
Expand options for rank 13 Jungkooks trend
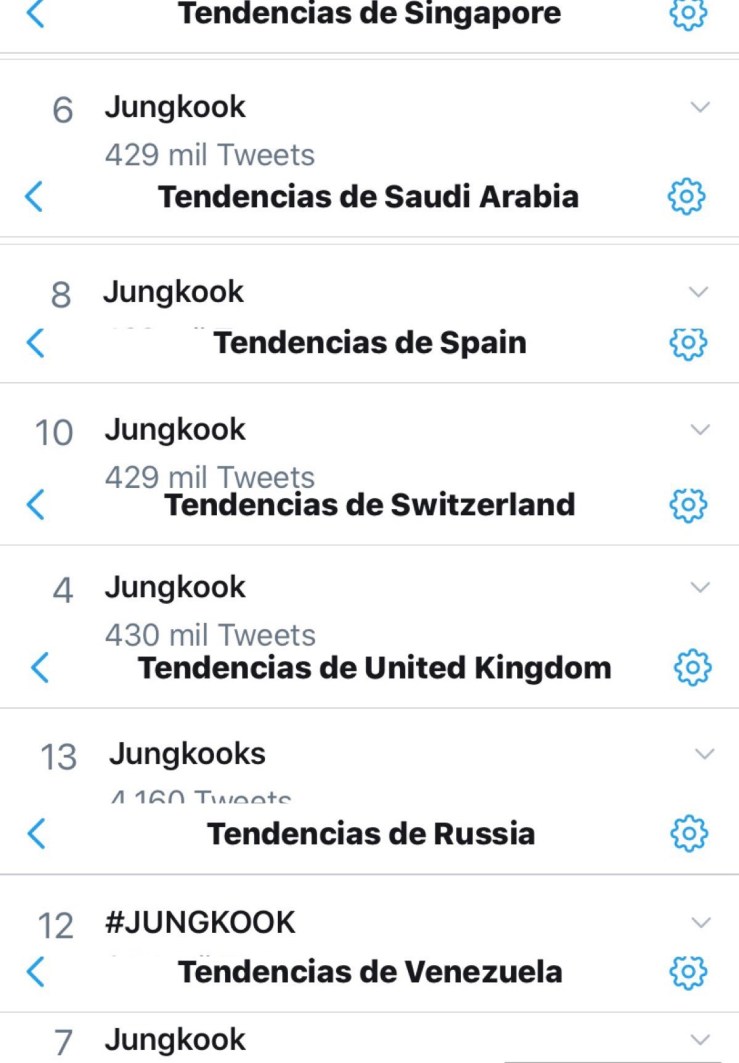[704, 754]
